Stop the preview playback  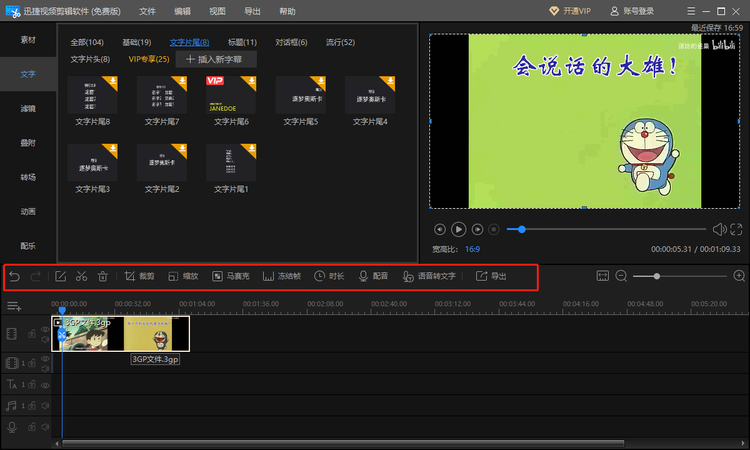[x=494, y=230]
